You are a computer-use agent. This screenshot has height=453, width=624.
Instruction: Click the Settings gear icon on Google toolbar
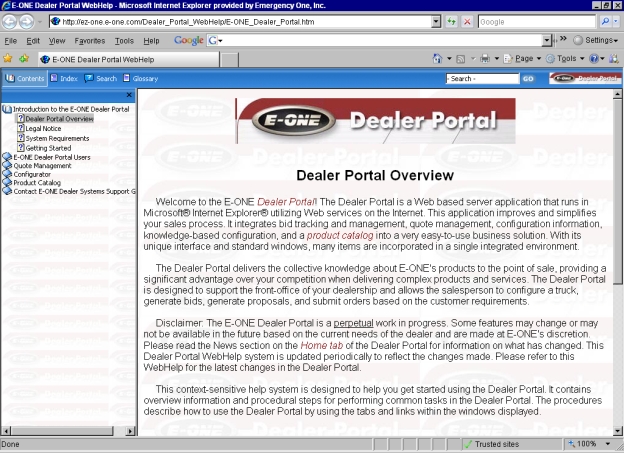(578, 40)
